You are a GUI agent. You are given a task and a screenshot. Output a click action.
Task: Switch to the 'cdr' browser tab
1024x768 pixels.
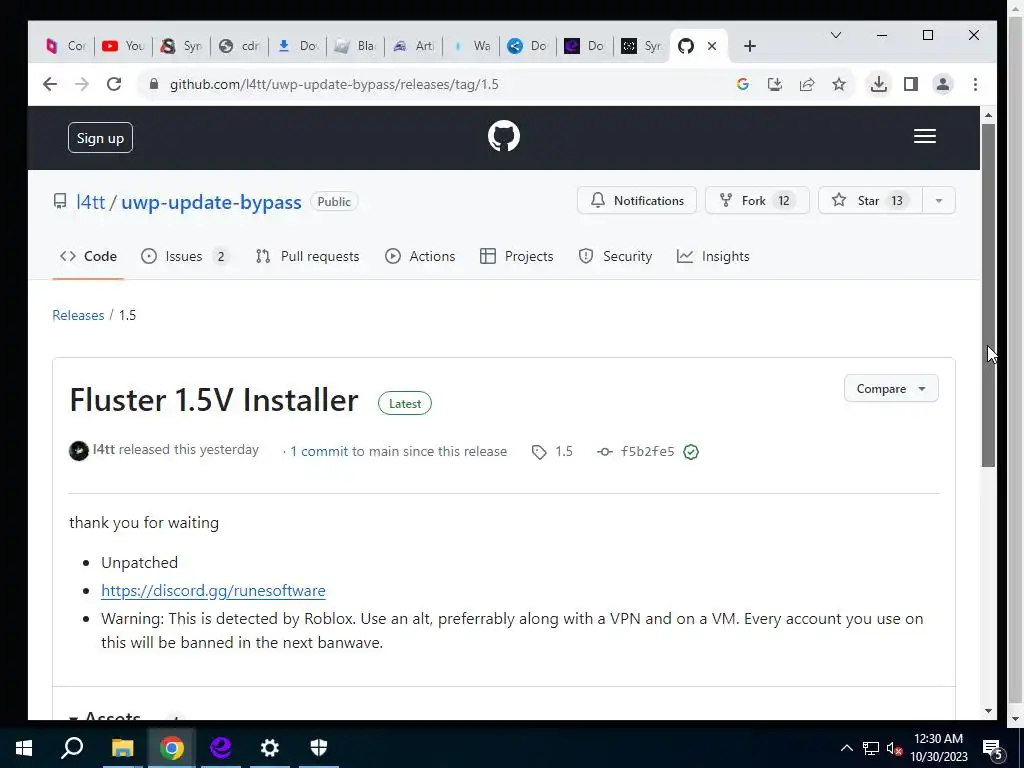[x=239, y=46]
